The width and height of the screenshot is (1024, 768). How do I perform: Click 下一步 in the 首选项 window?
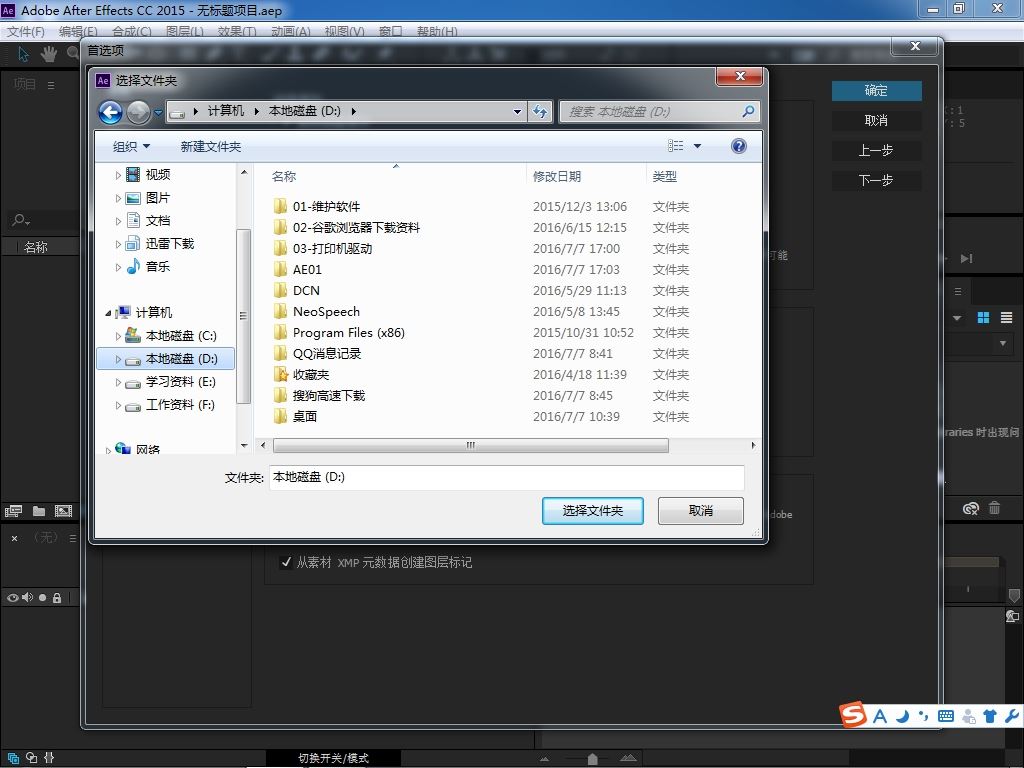coord(876,181)
